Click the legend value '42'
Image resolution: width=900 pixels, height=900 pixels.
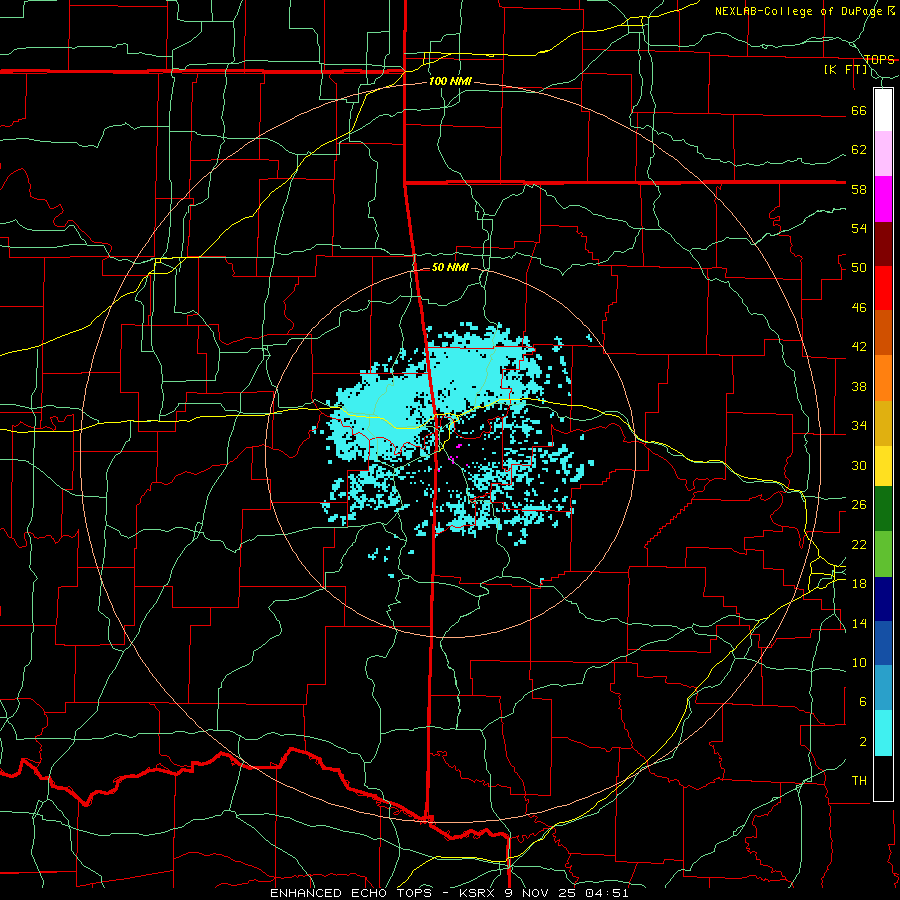pyautogui.click(x=859, y=347)
